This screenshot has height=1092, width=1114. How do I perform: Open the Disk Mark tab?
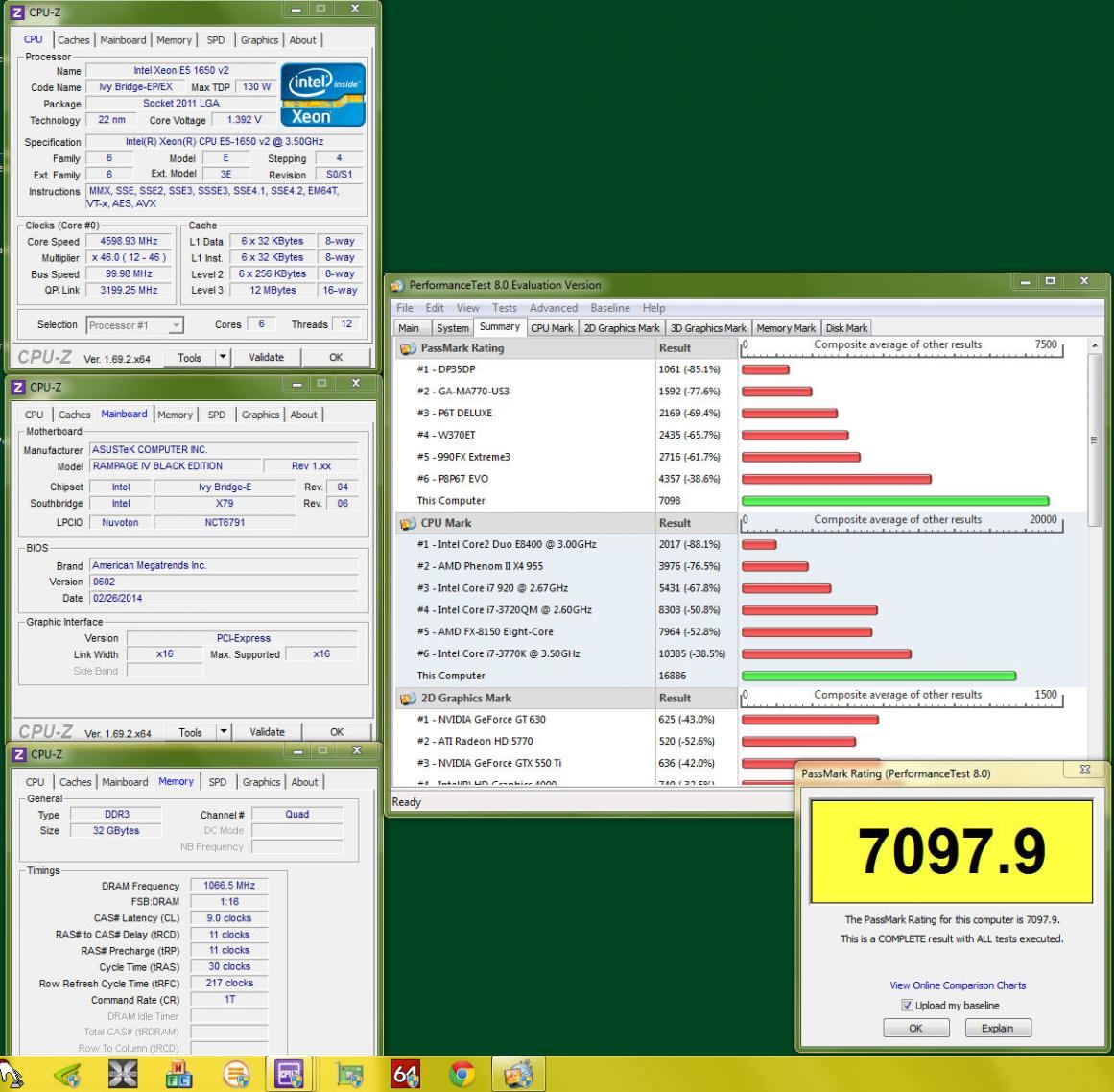point(846,328)
